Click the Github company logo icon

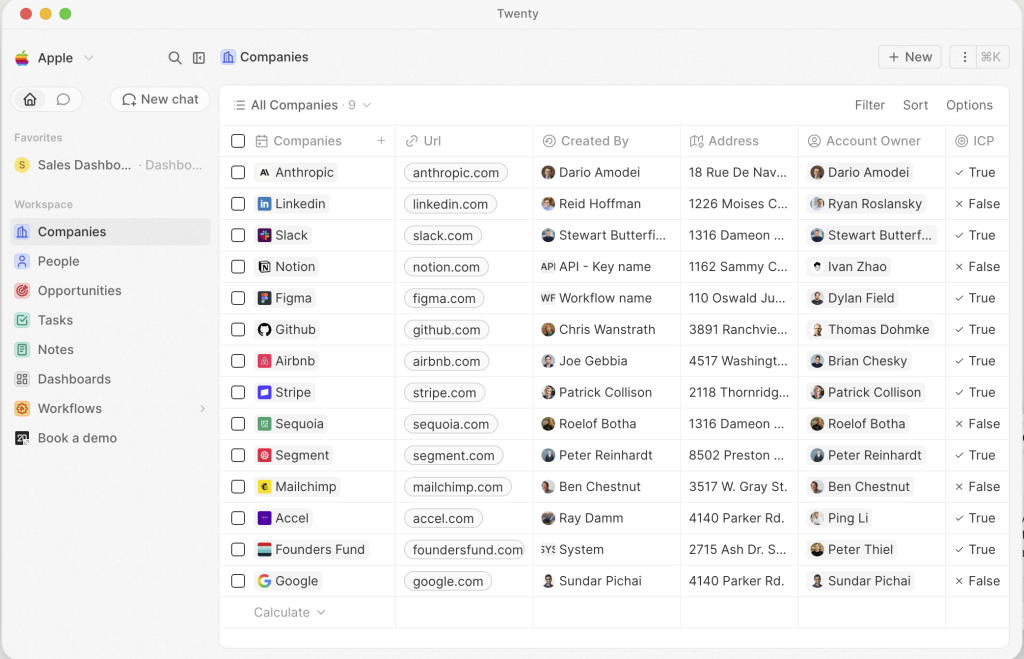coord(264,329)
